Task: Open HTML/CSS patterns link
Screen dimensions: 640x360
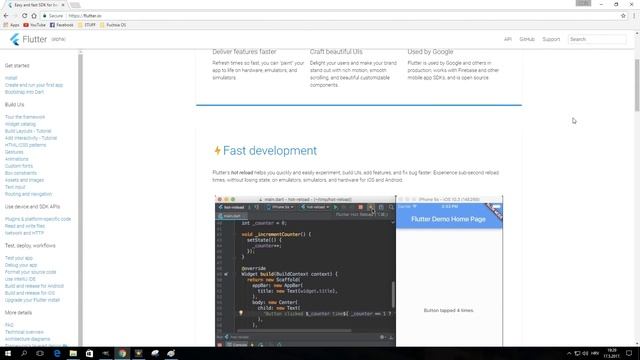Action: coord(25,144)
